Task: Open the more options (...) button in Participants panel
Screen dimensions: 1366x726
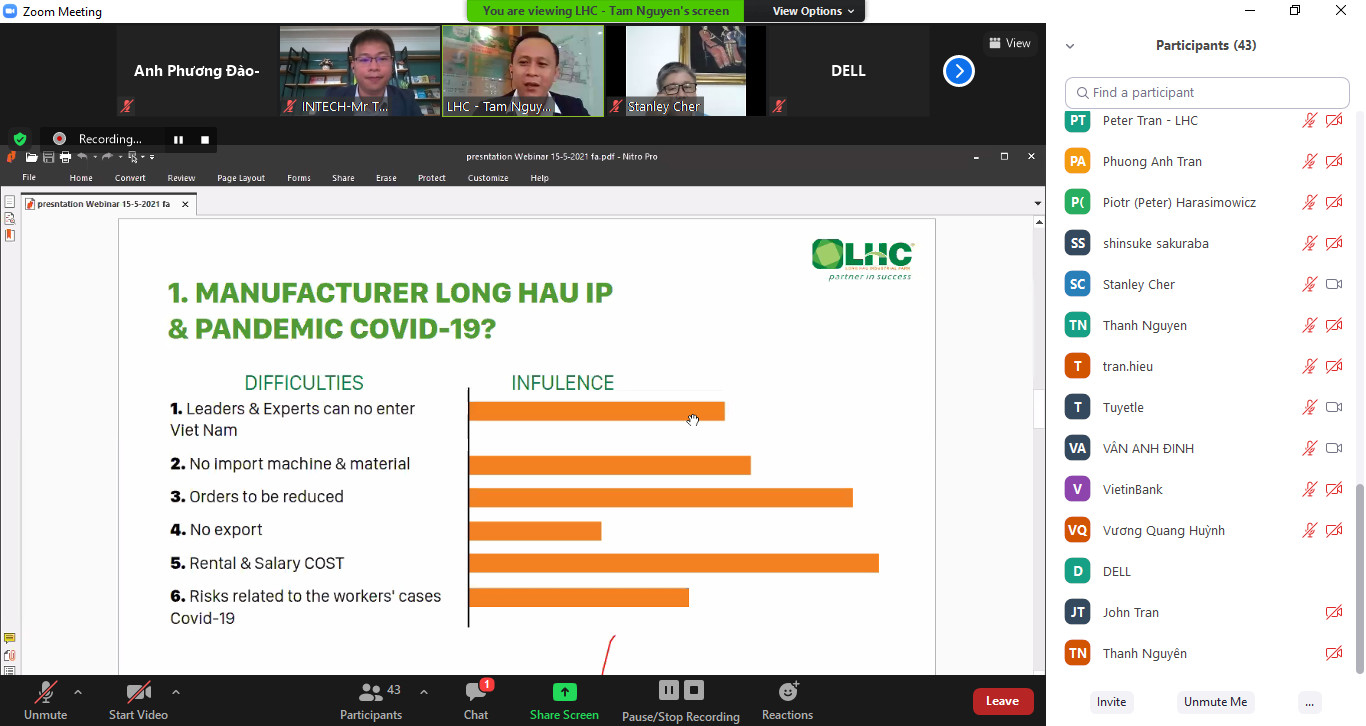Action: click(x=1310, y=702)
